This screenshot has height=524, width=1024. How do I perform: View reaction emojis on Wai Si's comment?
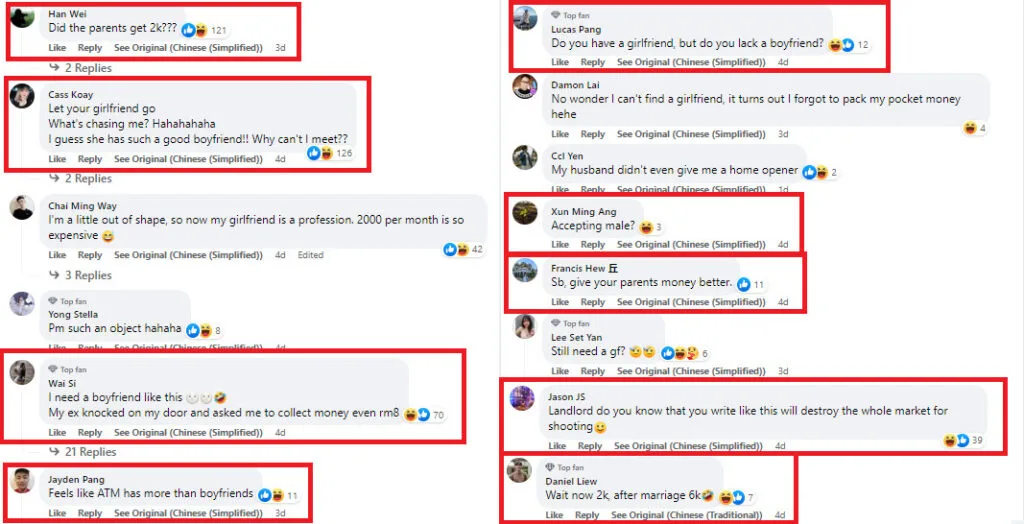click(416, 414)
